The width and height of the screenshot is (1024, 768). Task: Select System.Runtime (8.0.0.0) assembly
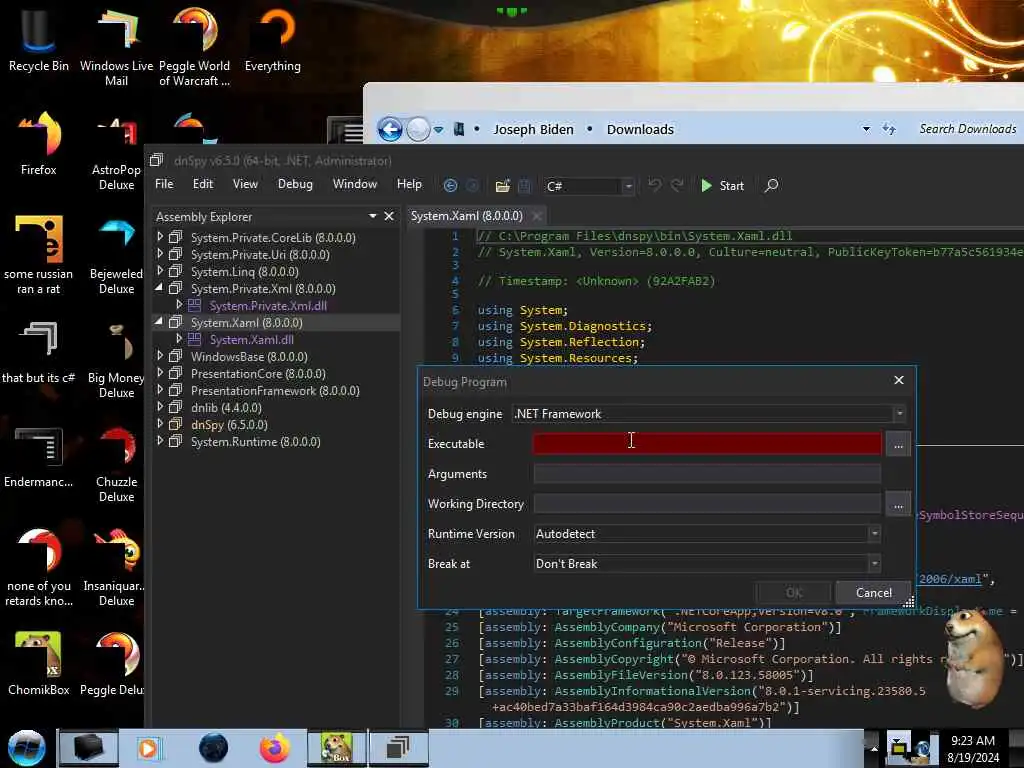[x=255, y=441]
